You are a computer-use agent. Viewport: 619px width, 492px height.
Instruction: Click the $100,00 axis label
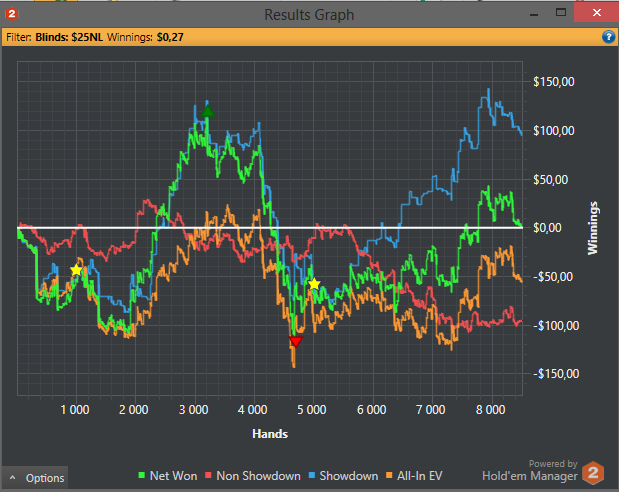[553, 131]
